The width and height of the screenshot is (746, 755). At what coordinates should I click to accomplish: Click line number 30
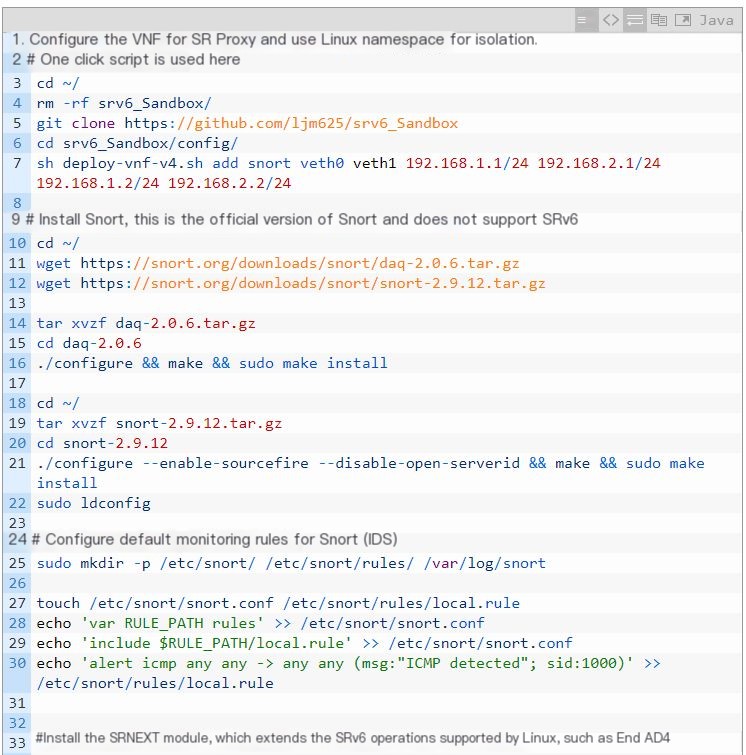(17, 663)
